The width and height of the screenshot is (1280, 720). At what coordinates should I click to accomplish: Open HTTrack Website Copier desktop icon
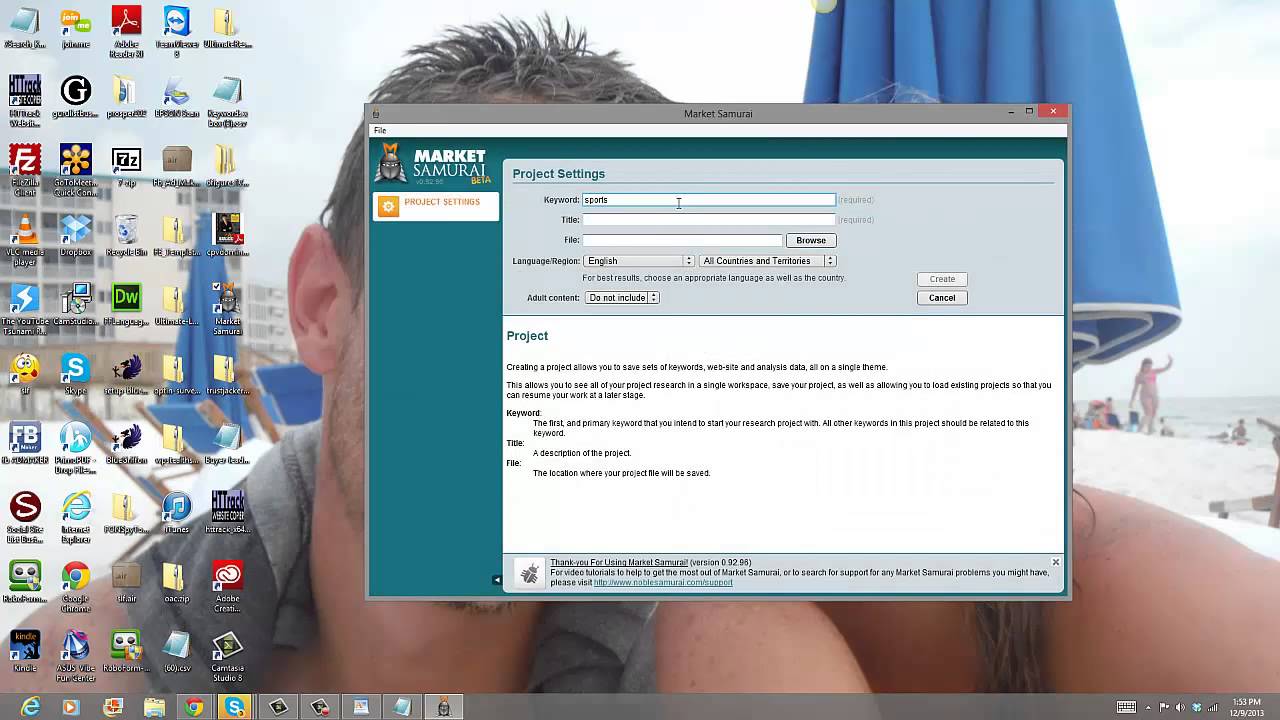tap(25, 100)
